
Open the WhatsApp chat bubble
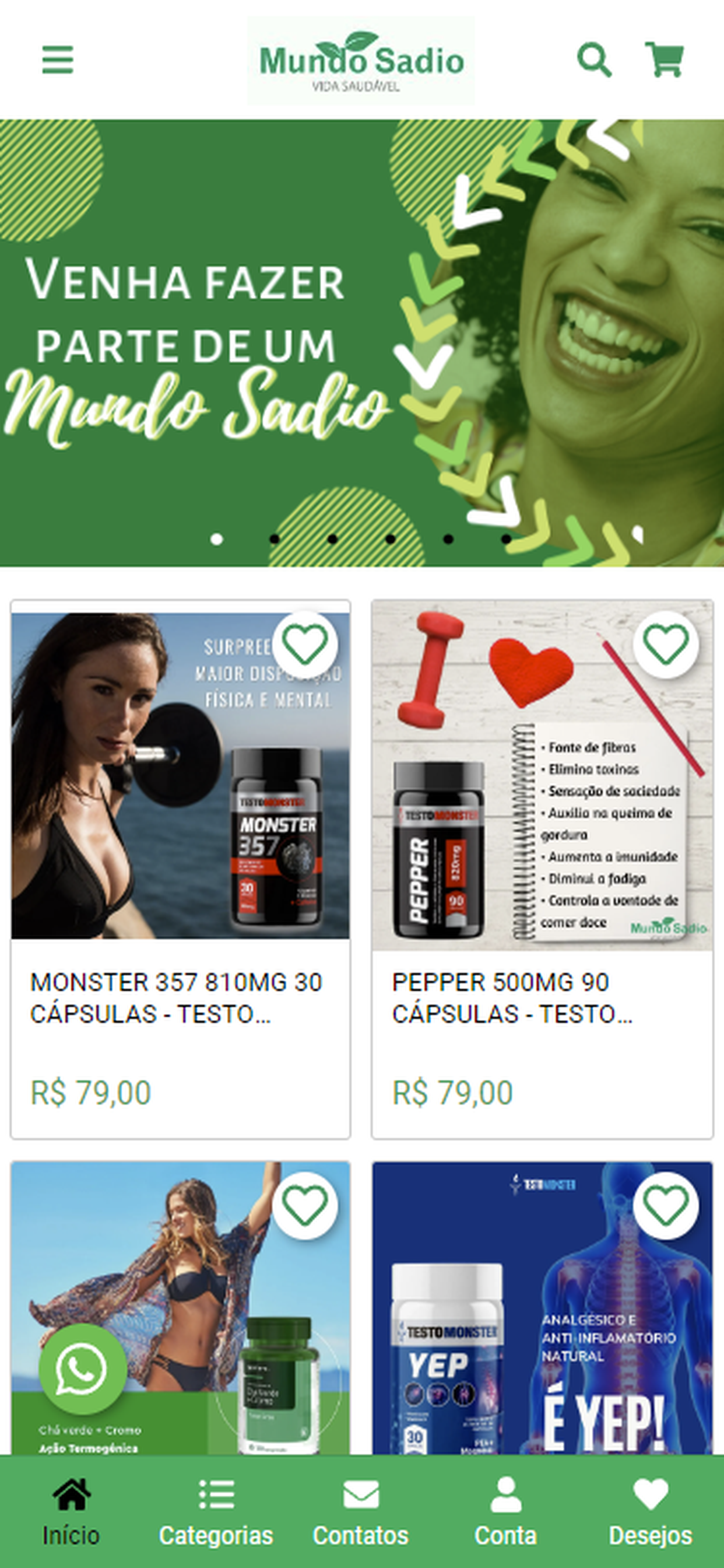(83, 1368)
